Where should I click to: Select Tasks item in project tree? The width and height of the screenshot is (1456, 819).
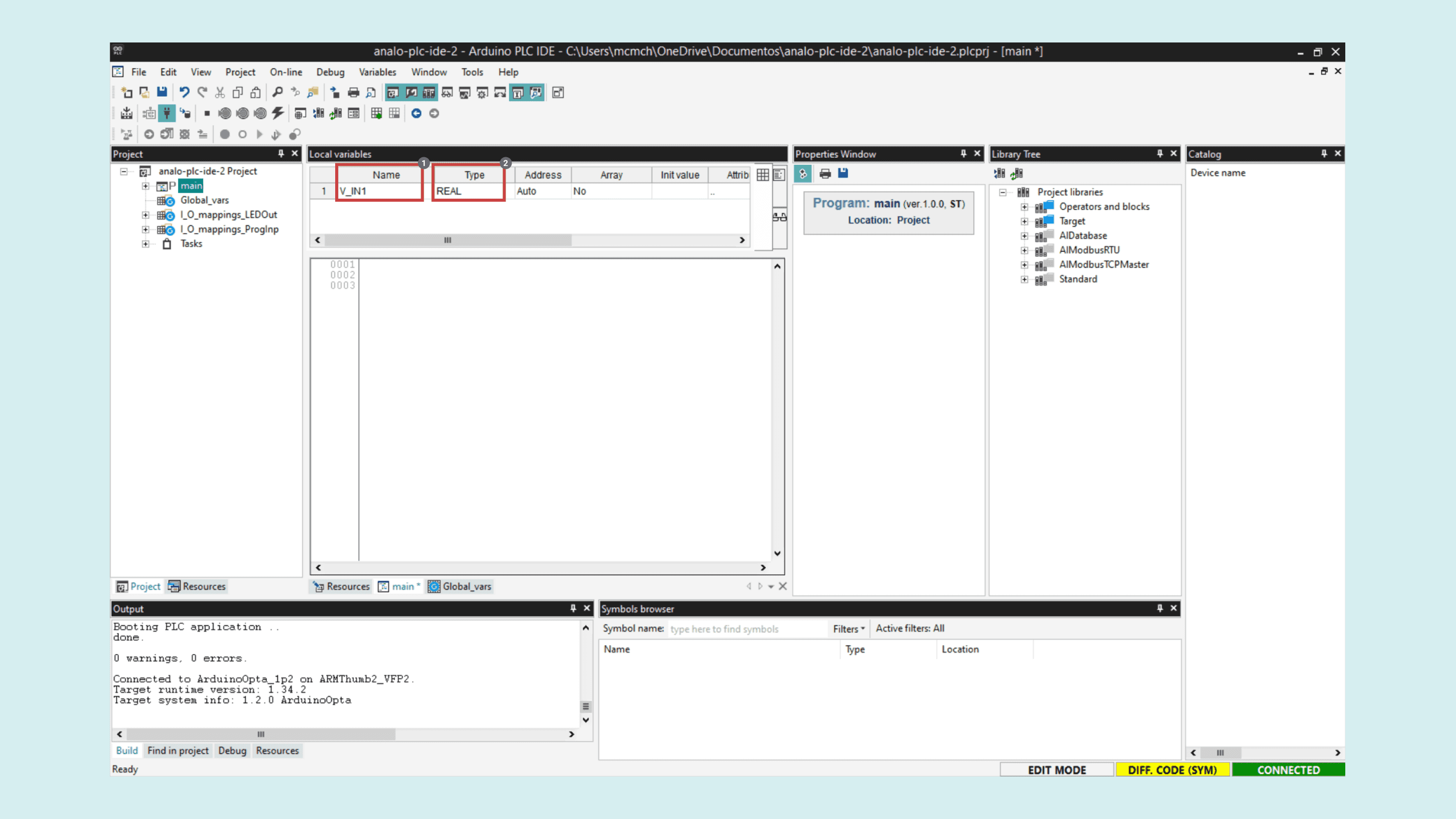click(191, 244)
